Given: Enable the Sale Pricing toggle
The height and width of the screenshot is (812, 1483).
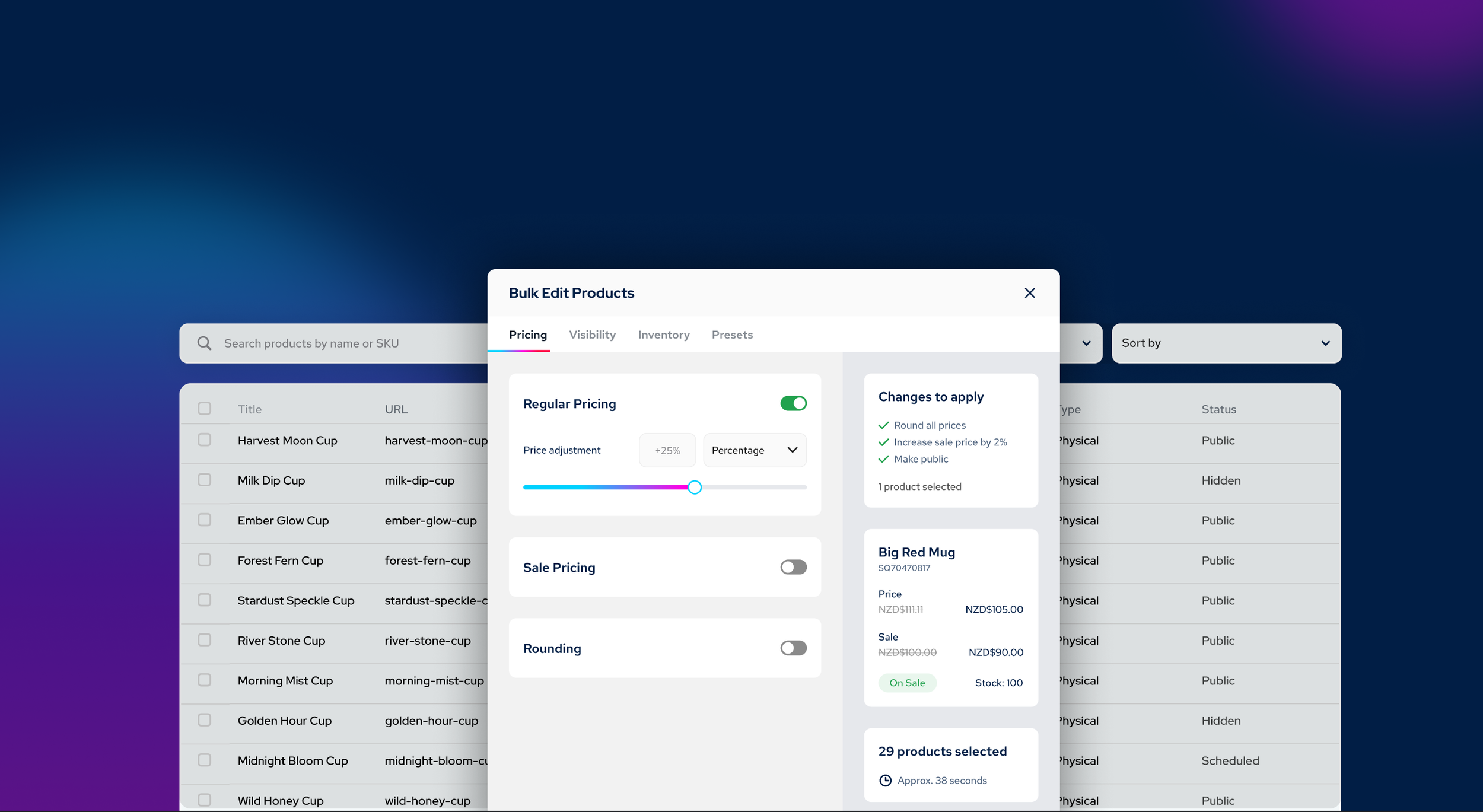Looking at the screenshot, I should 793,567.
